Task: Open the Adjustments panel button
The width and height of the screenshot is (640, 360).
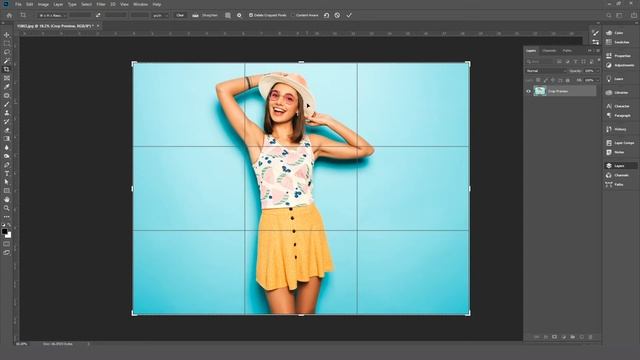Action: (620, 65)
